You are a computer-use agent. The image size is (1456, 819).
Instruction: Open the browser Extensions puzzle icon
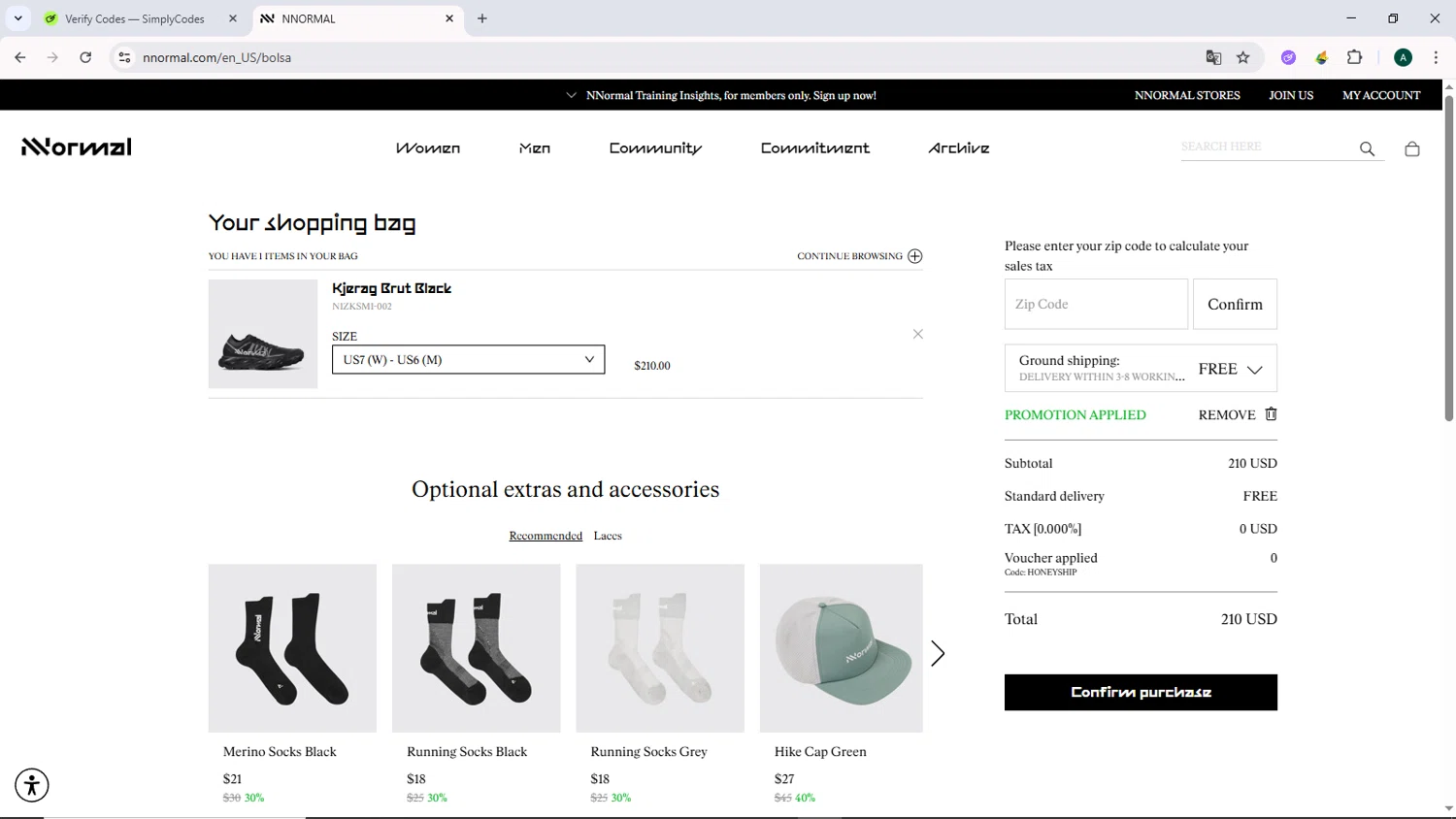pos(1354,57)
